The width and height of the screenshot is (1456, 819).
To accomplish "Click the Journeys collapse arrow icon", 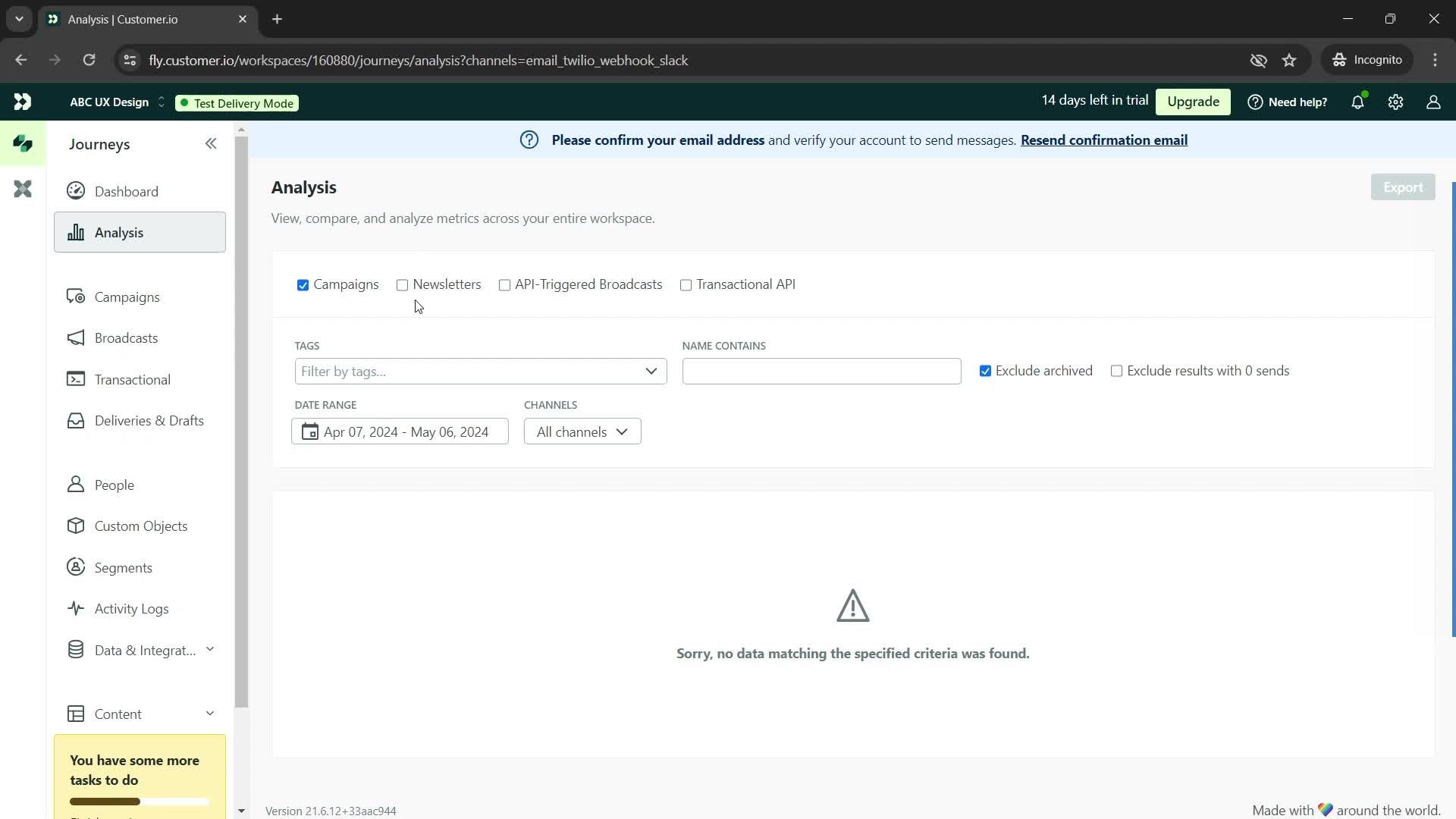I will pyautogui.click(x=211, y=143).
